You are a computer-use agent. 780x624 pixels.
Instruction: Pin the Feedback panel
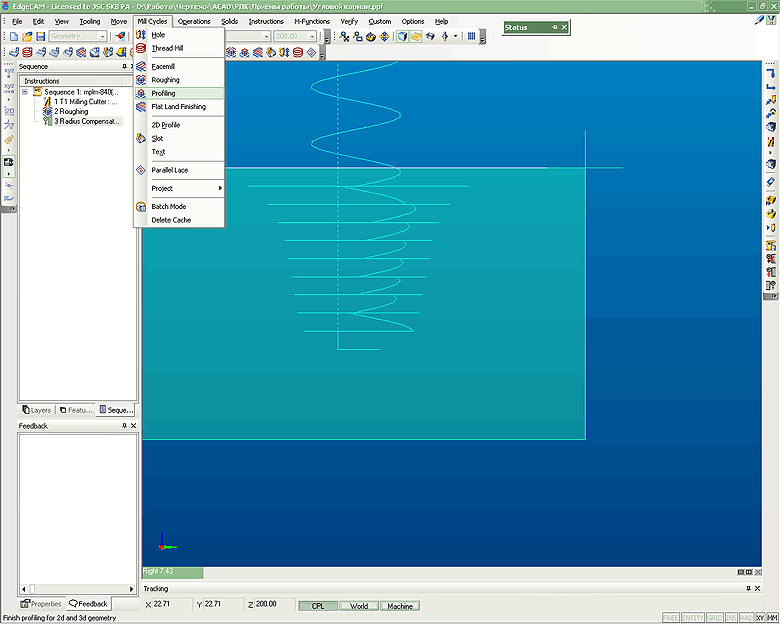[x=124, y=426]
